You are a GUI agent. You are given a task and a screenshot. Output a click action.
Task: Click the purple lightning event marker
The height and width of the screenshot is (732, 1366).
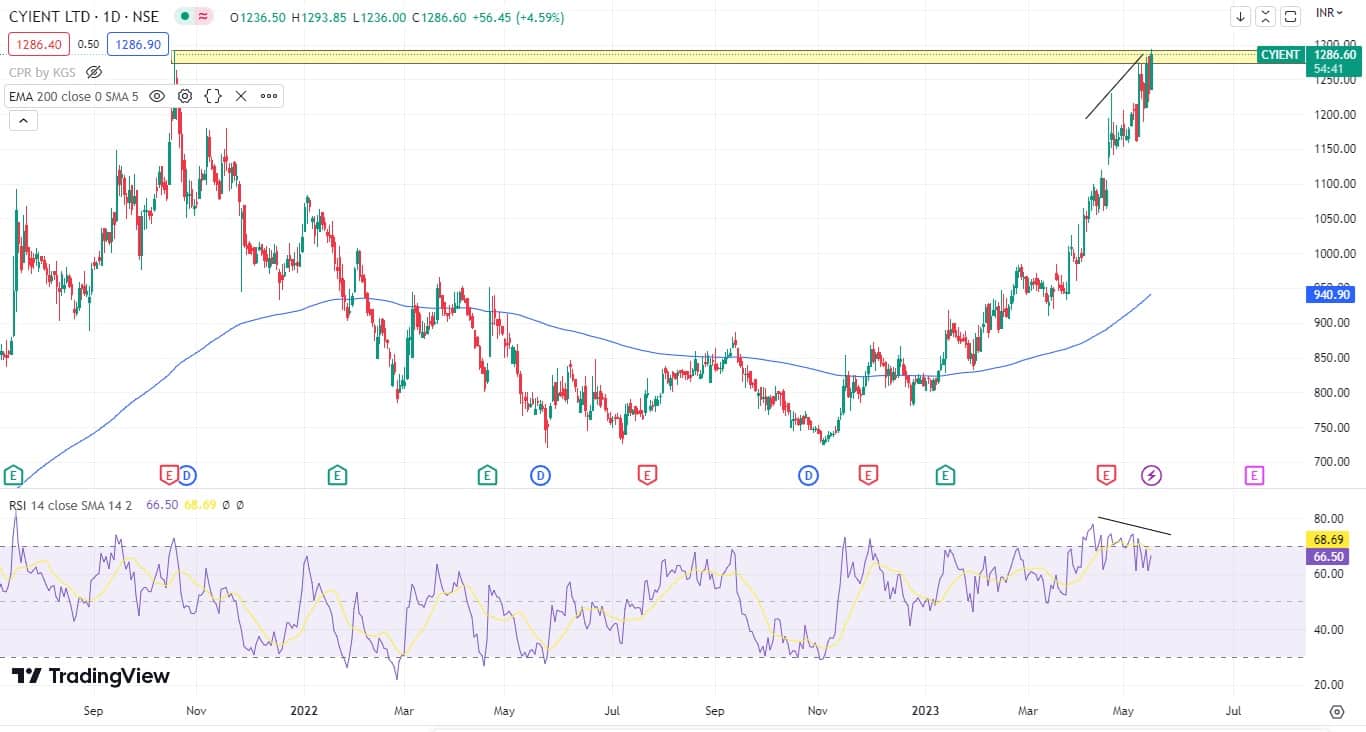1151,475
